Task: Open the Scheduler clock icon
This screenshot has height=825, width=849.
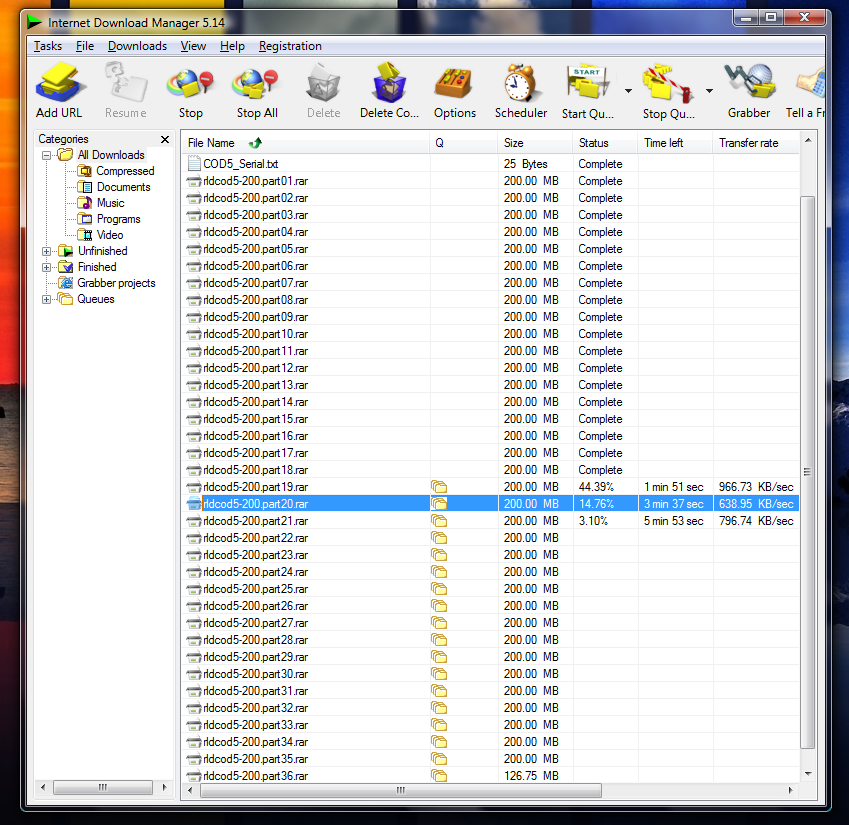Action: [x=520, y=82]
